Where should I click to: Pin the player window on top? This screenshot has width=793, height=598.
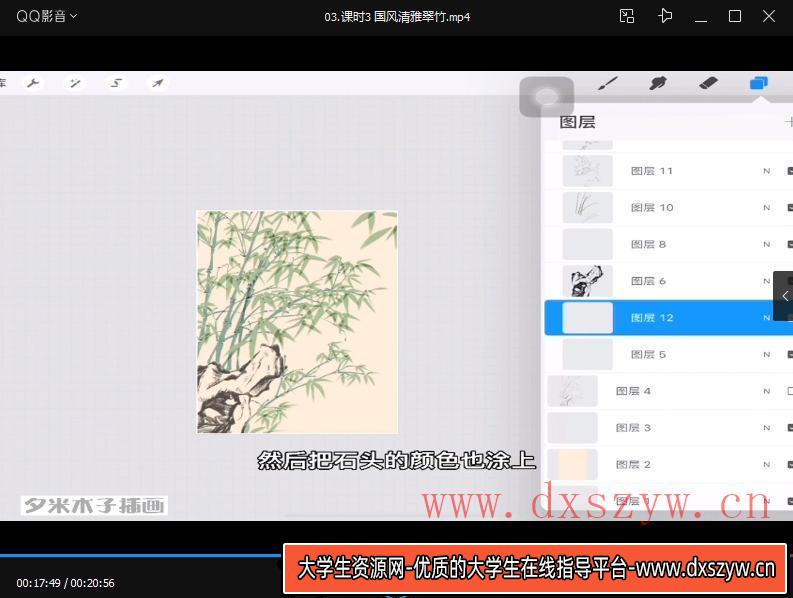[x=665, y=16]
